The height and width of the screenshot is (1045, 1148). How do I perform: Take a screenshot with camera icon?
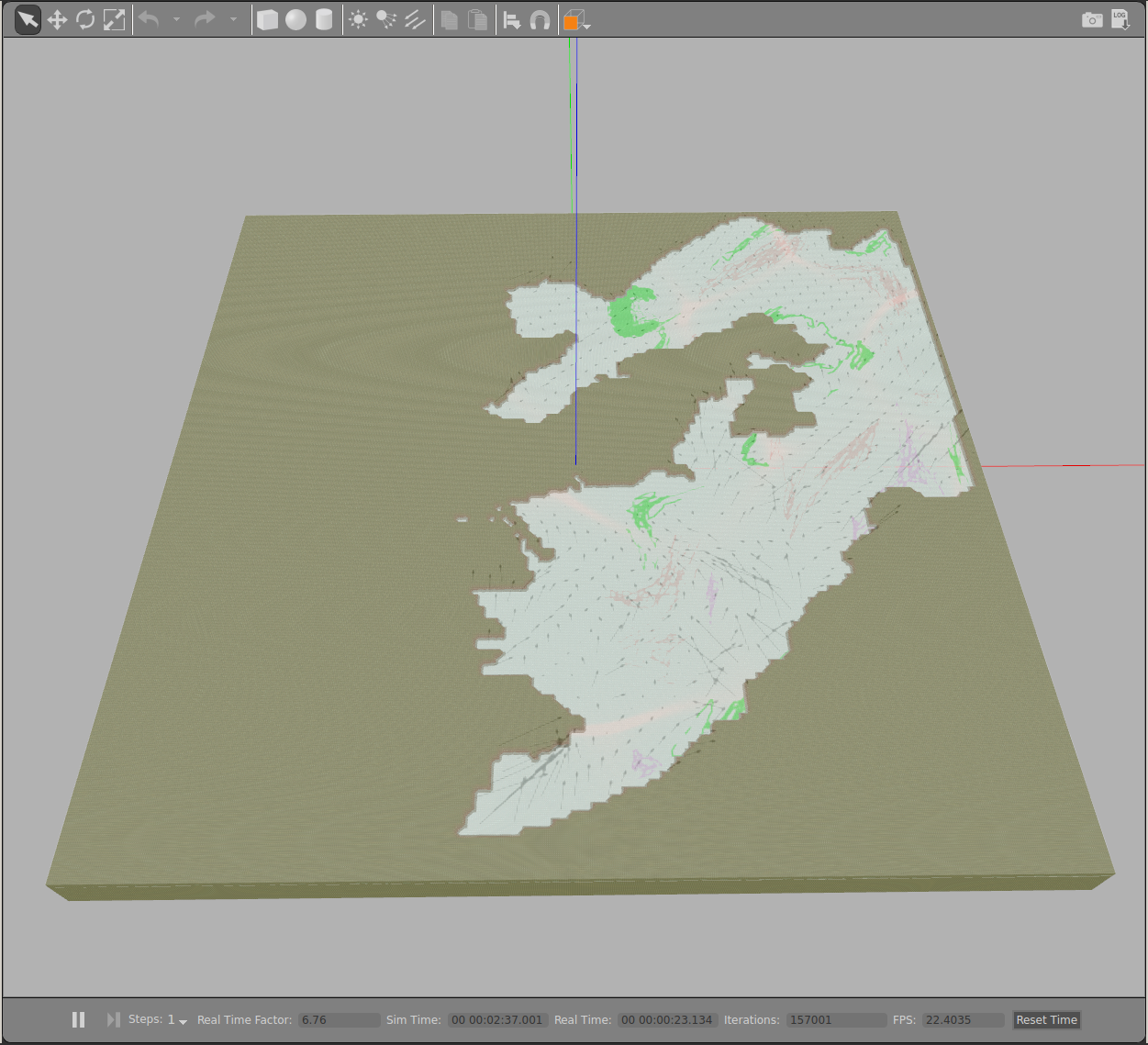pos(1092,20)
